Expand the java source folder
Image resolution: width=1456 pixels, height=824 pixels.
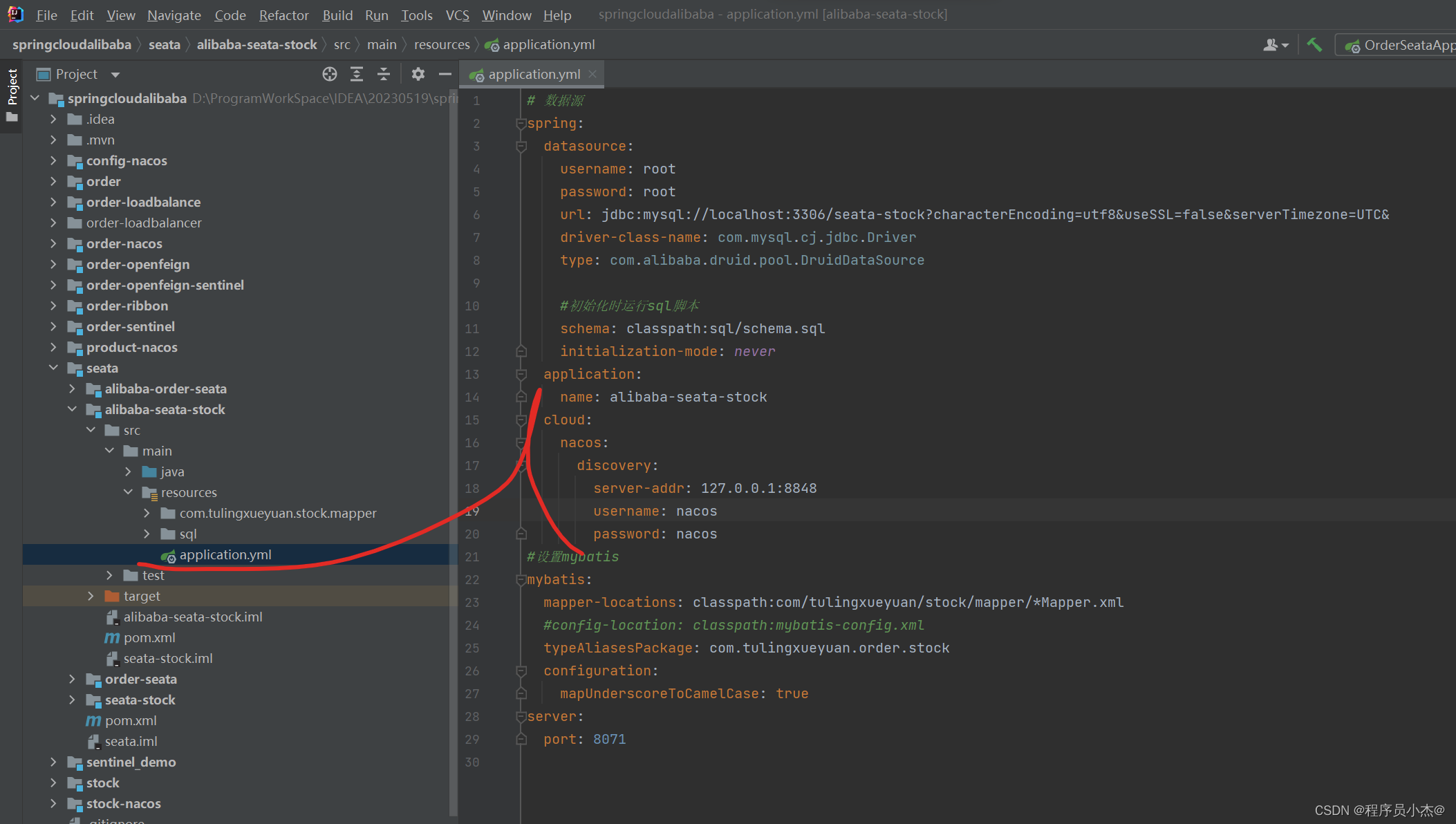click(x=128, y=471)
